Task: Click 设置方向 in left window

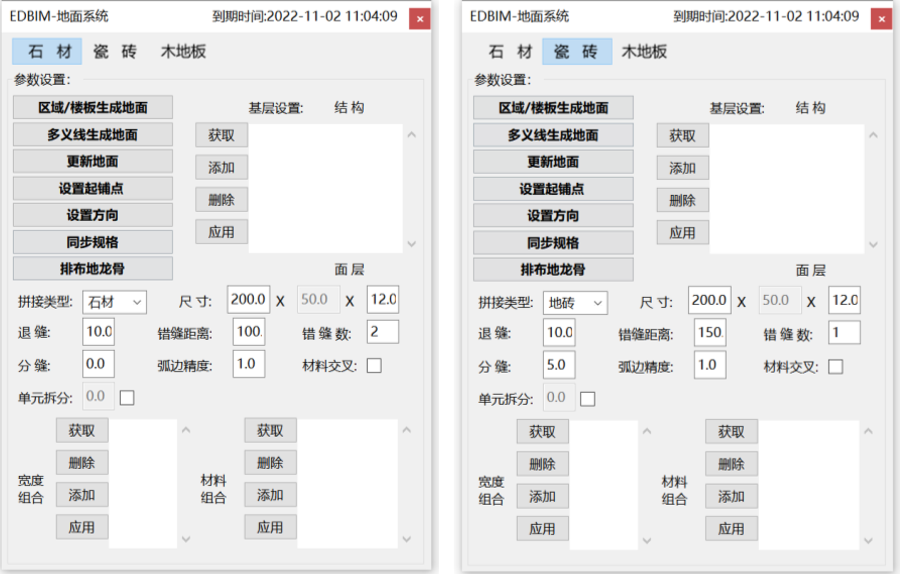Action: 92,215
